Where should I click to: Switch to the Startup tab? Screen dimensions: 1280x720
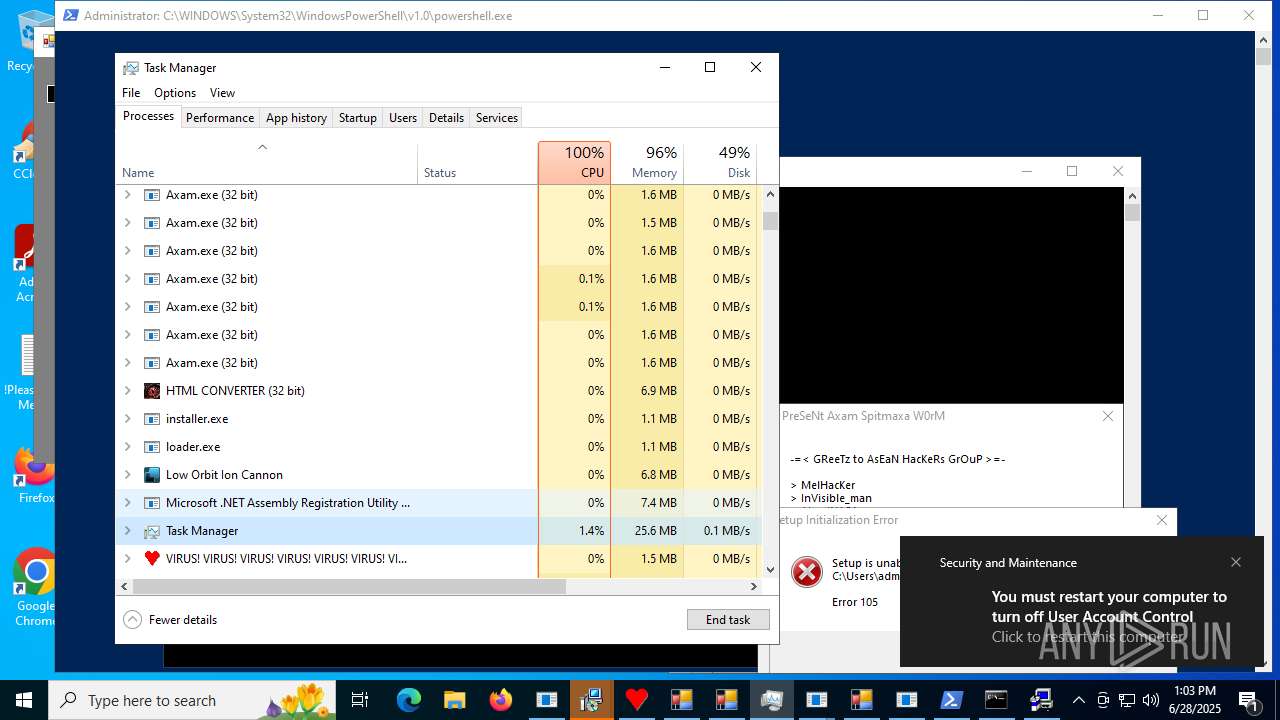pos(357,118)
